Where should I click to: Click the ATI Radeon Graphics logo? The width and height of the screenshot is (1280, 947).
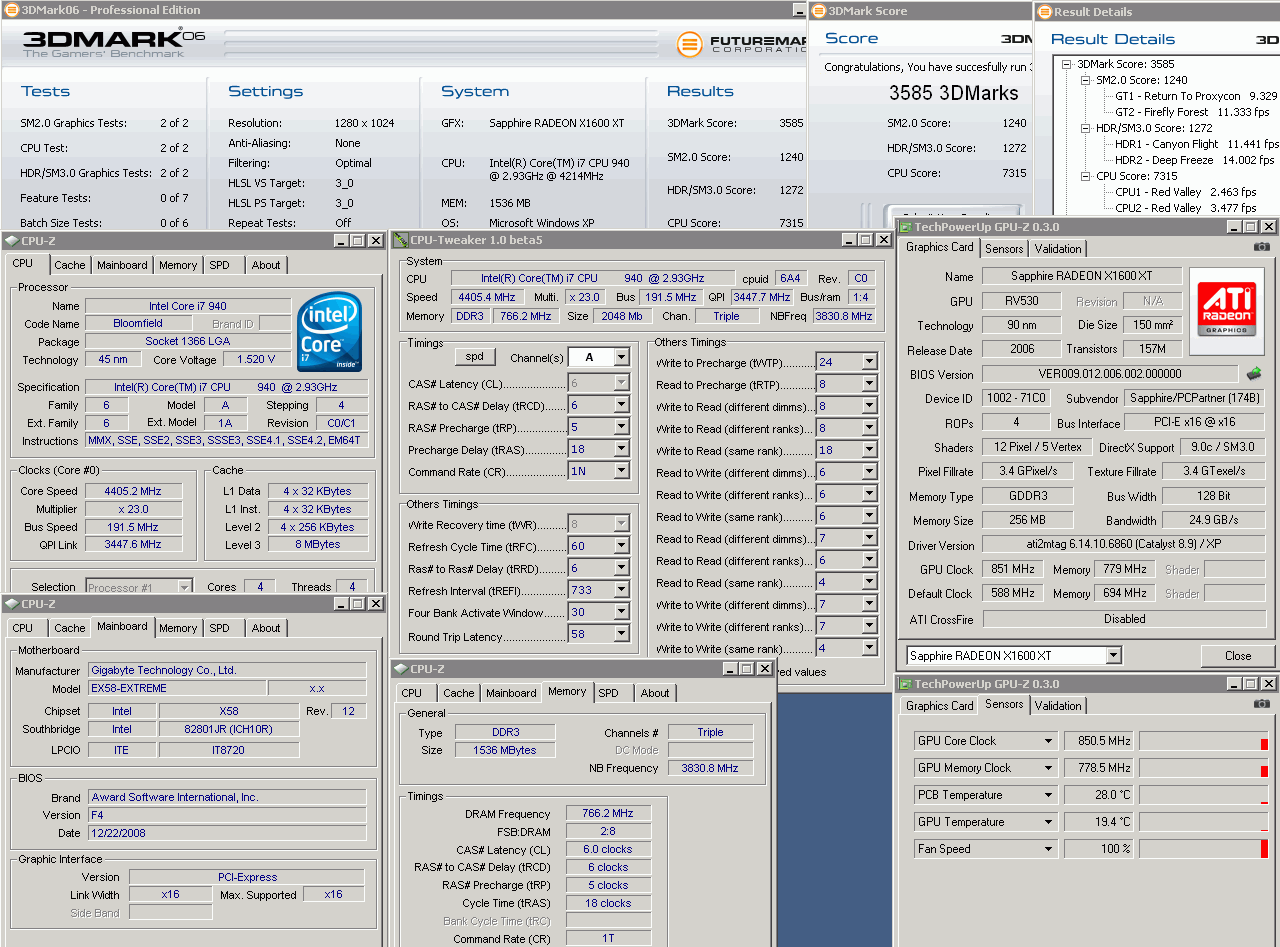pos(1227,311)
